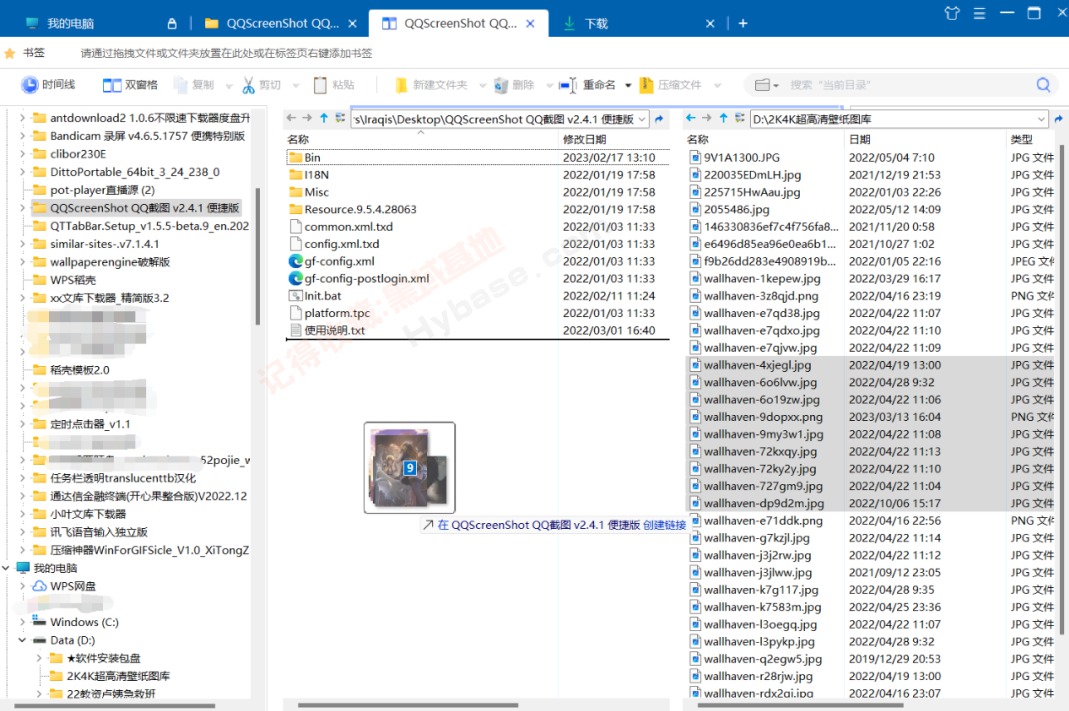Viewport: 1069px width, 711px height.
Task: Select wallhaven-4xjegl.jpg in right pane
Action: 757,365
